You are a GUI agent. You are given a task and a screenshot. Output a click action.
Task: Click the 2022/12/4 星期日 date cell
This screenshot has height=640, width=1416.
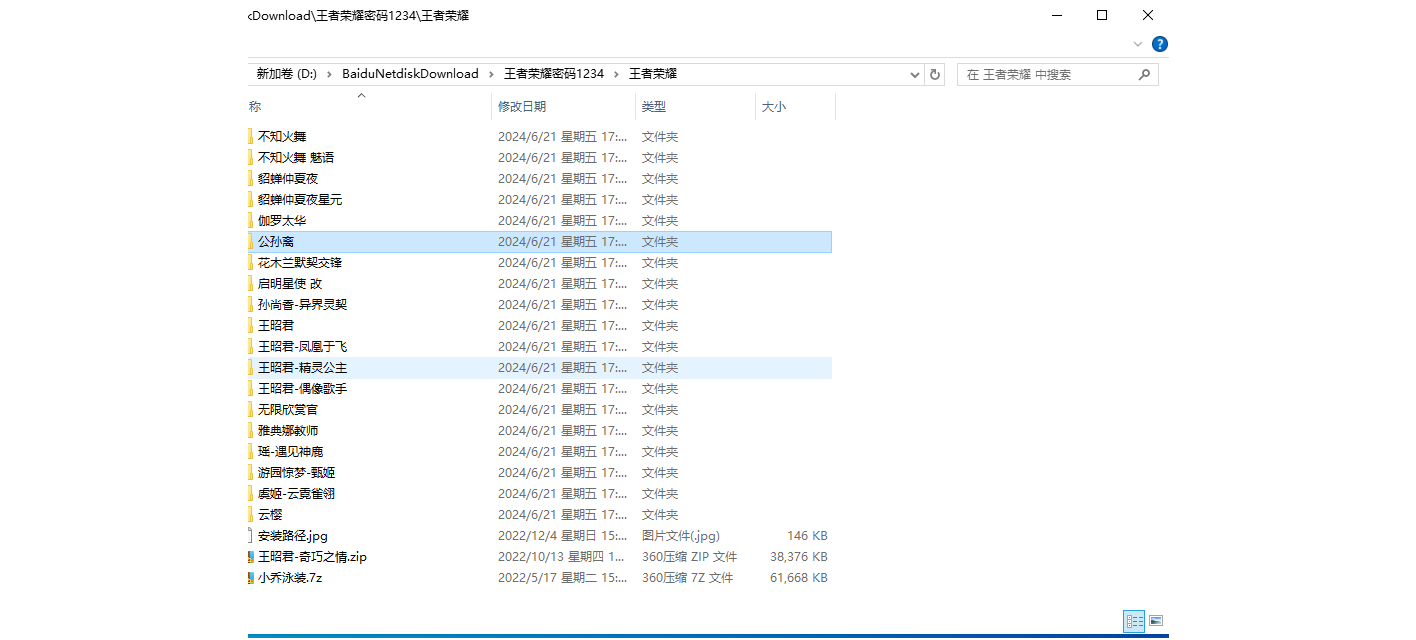click(563, 535)
